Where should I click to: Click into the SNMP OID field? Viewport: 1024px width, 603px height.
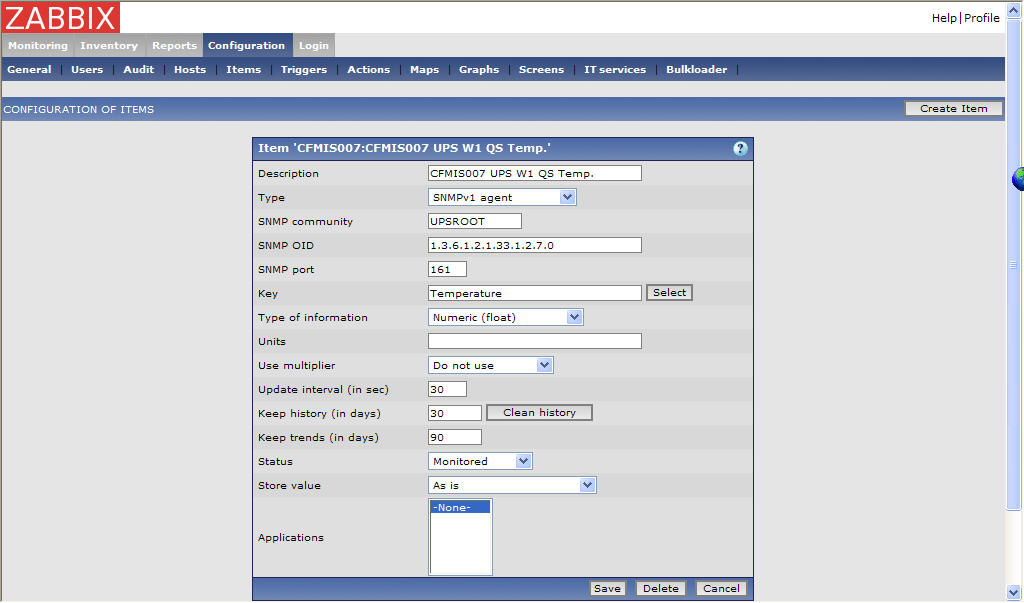tap(534, 245)
